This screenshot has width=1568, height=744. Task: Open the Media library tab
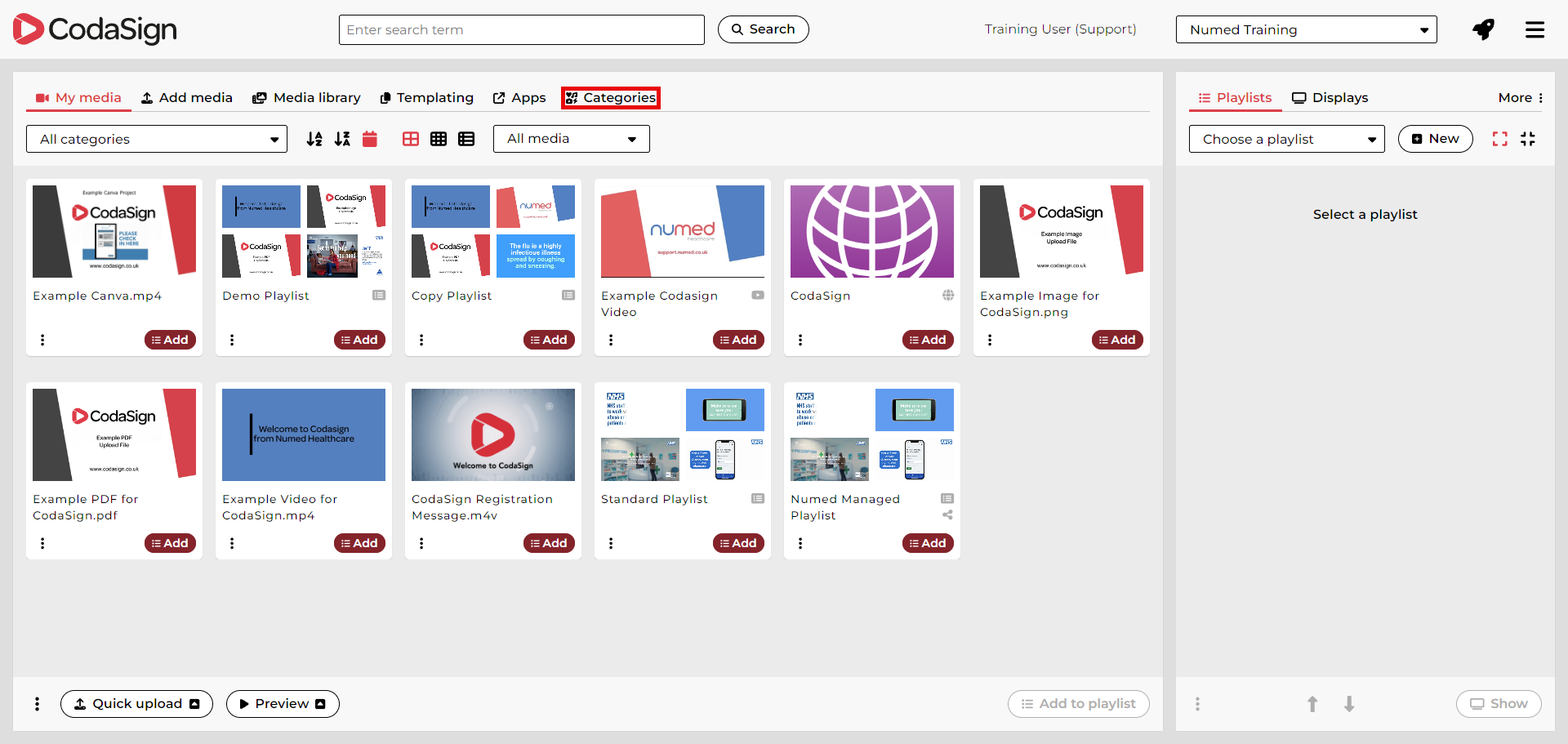click(x=306, y=98)
